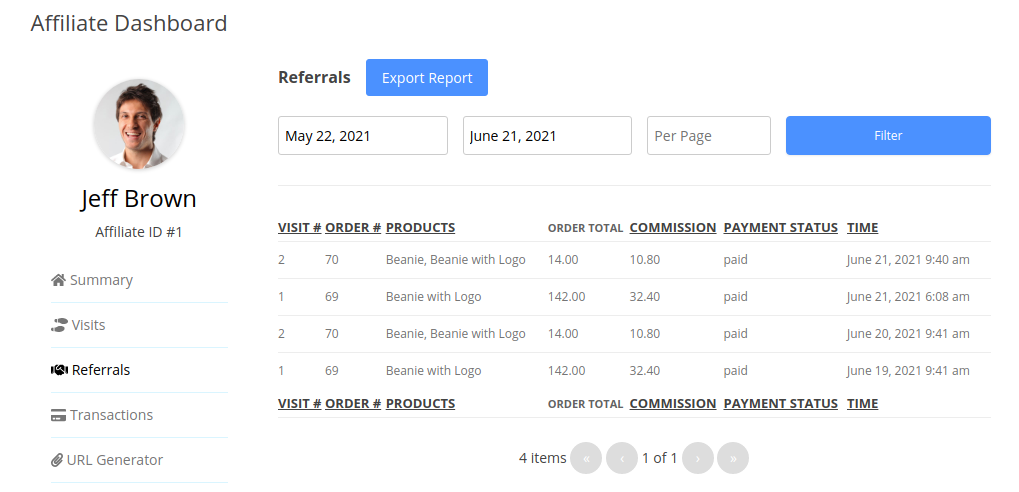Focus the Per Page input field
Viewport: 1019px width, 492px height.
(x=709, y=135)
